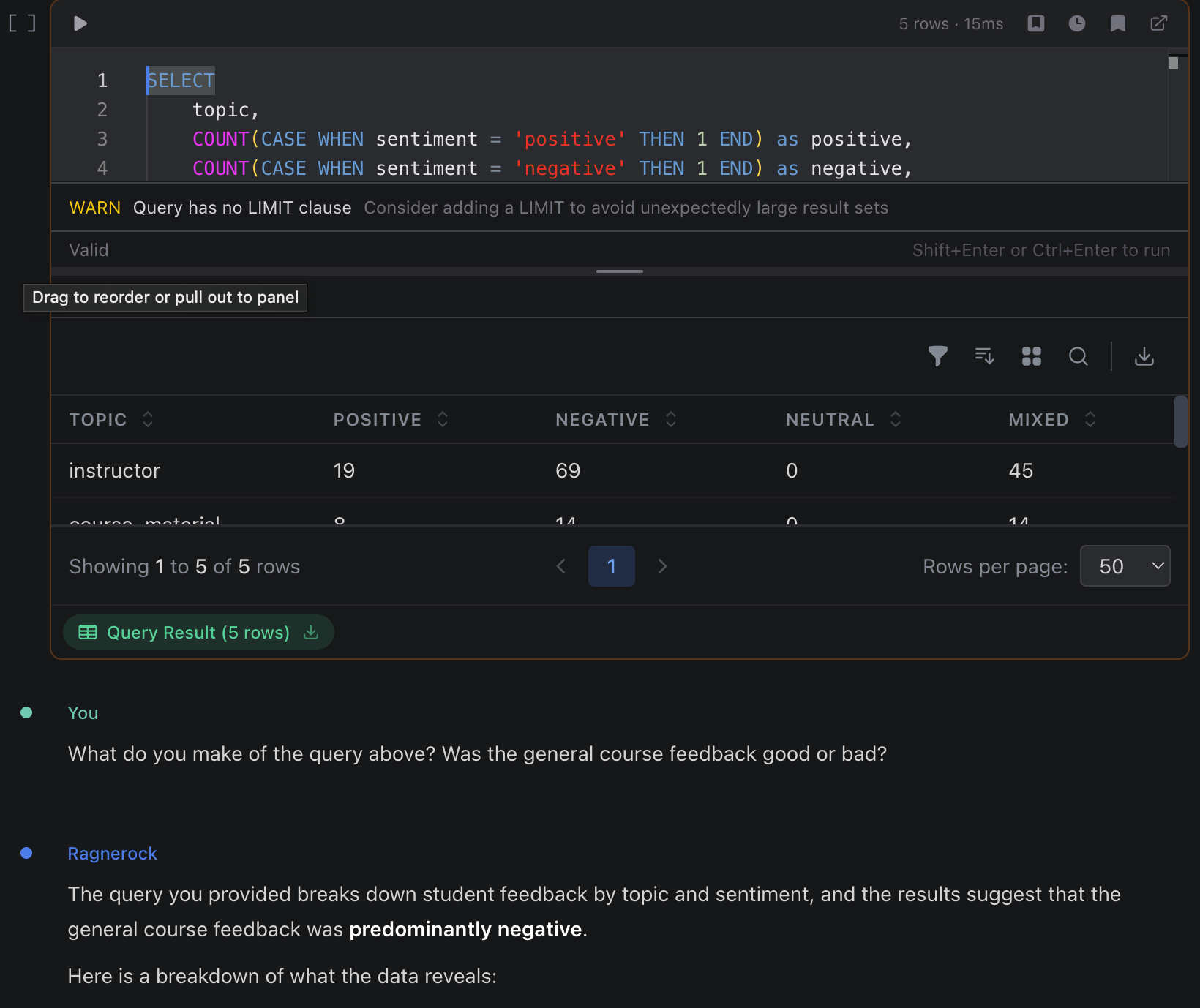Click the You sender label

(83, 713)
